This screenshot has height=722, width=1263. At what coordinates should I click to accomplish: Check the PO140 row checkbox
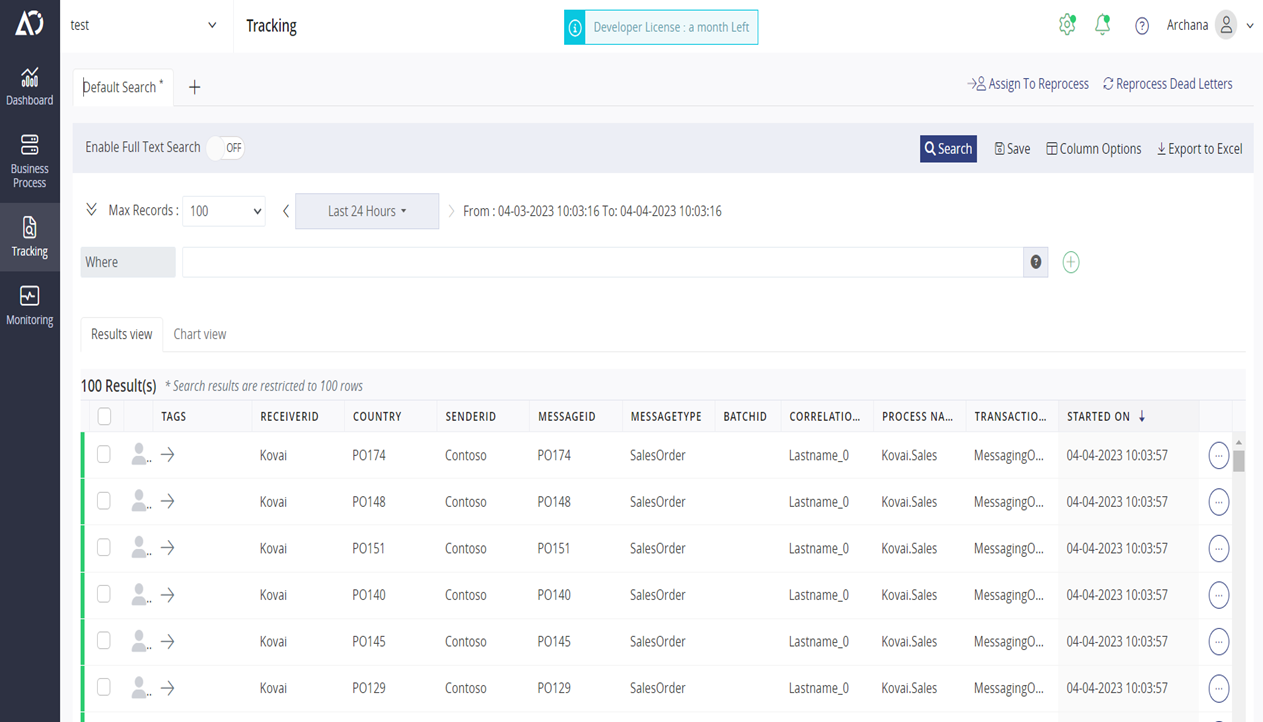click(x=104, y=594)
